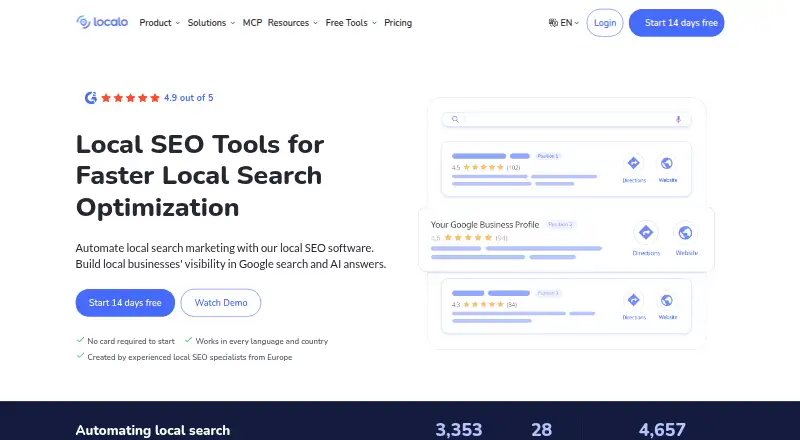This screenshot has width=800, height=440.
Task: Click the search magnifier icon in mockup
Action: 455,119
